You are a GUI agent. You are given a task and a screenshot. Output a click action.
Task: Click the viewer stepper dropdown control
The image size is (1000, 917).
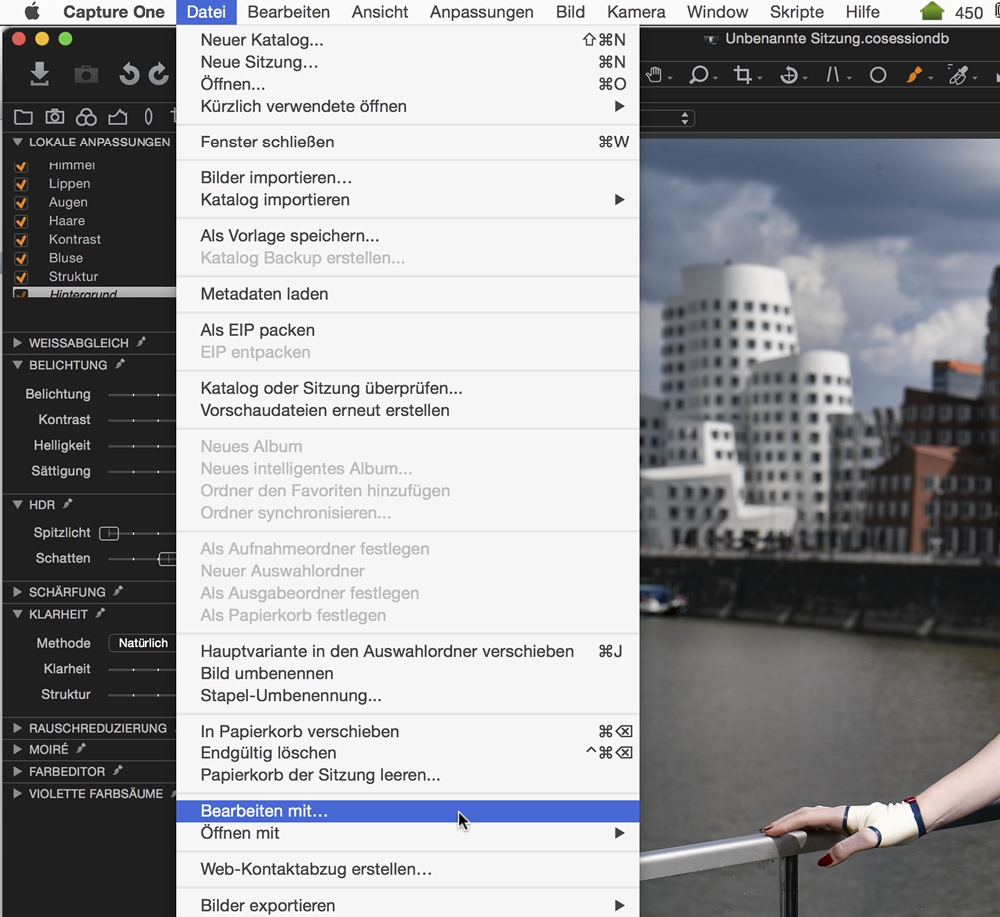click(x=684, y=119)
